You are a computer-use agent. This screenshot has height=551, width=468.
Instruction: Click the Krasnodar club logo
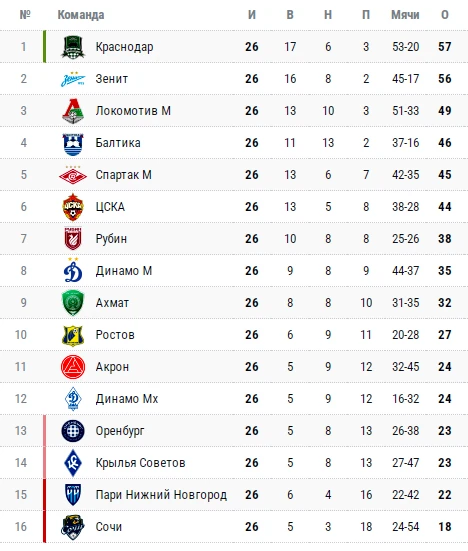point(73,47)
